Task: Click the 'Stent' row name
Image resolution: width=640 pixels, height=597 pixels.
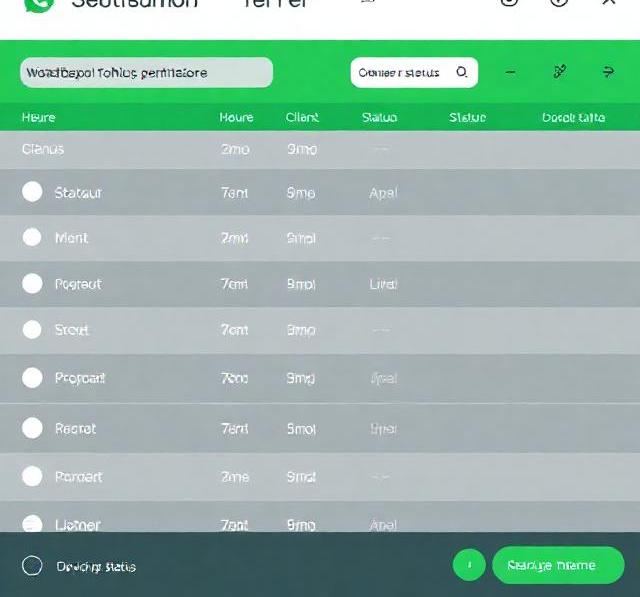Action: pos(71,330)
